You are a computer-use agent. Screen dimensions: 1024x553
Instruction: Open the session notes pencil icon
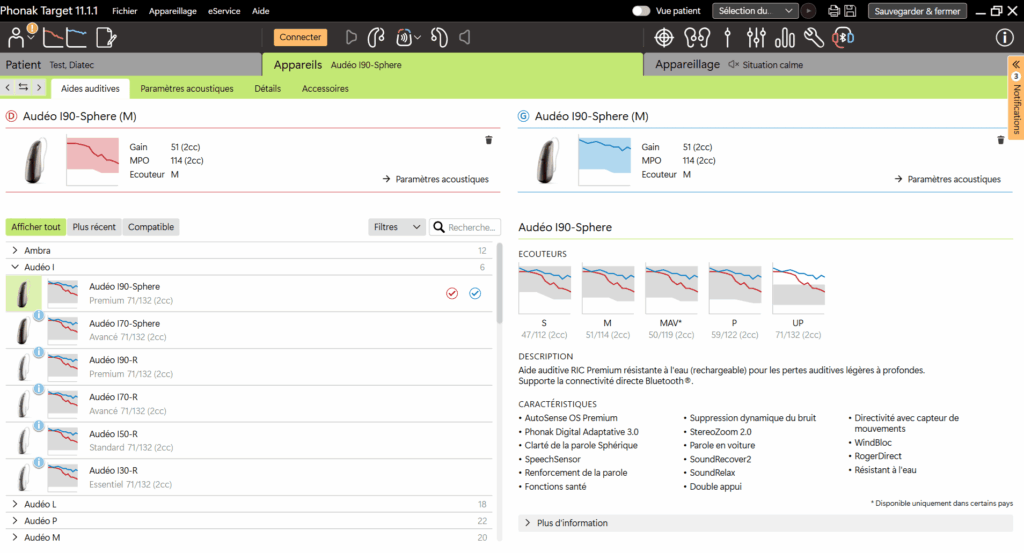pos(105,38)
